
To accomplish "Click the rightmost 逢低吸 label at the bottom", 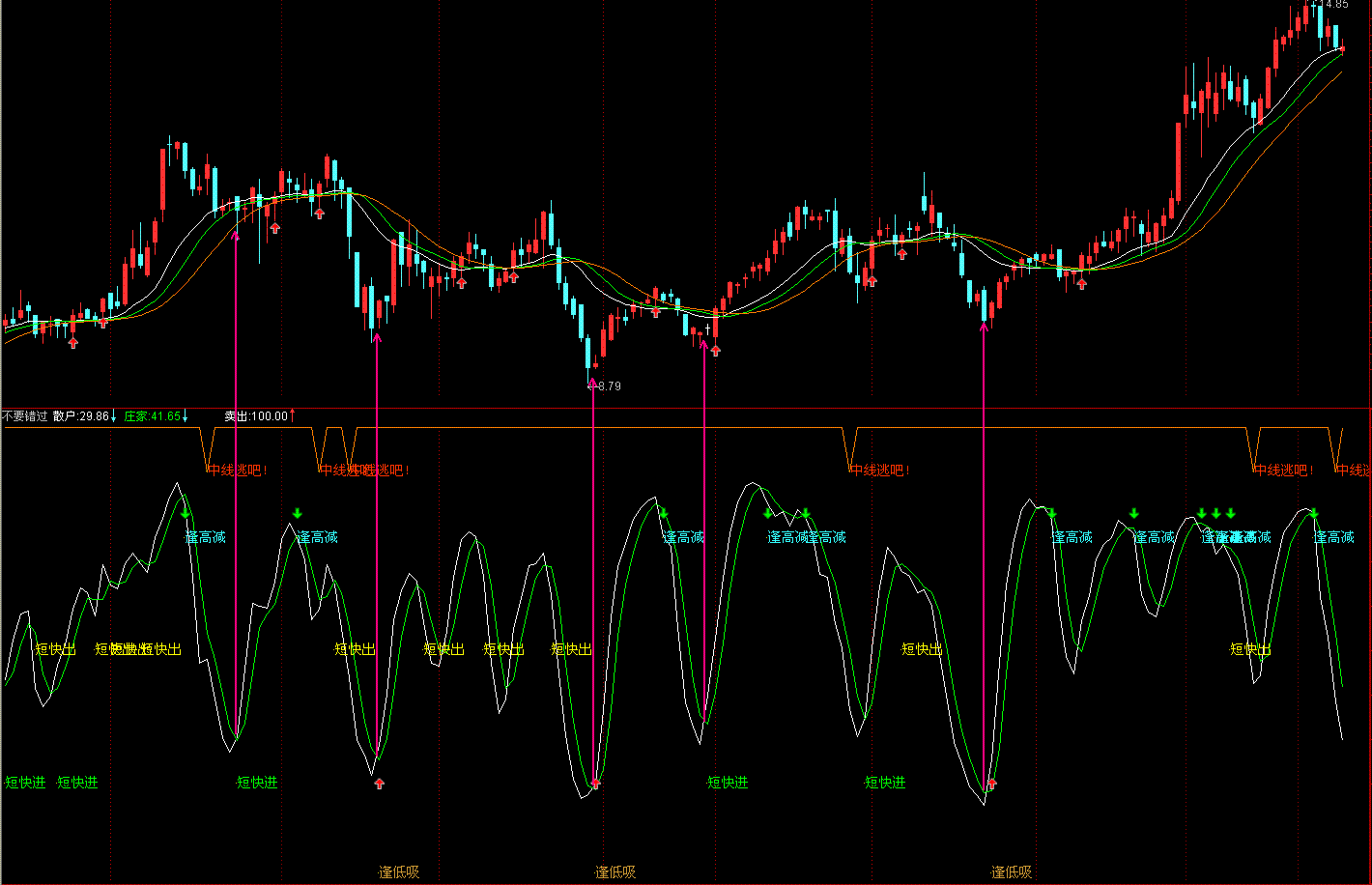I will [x=1012, y=872].
